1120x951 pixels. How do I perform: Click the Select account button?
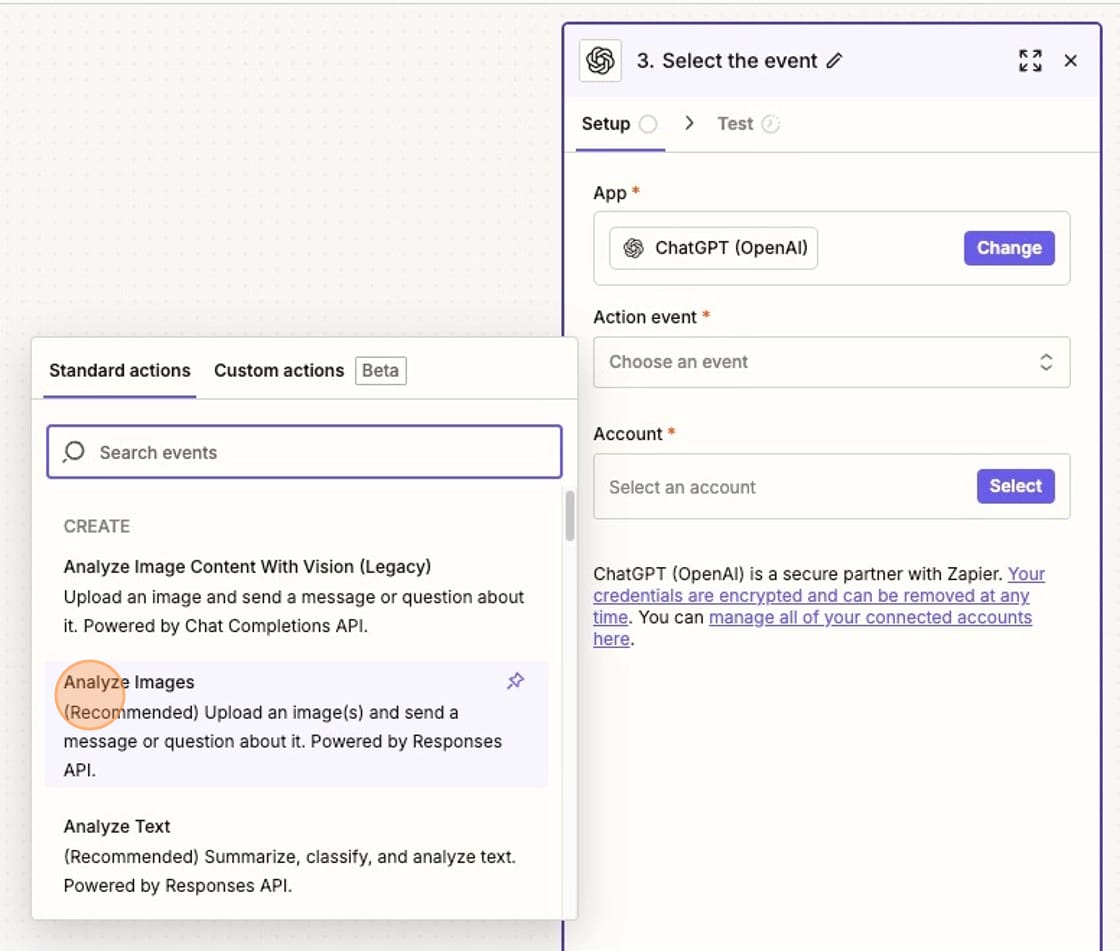(1015, 487)
